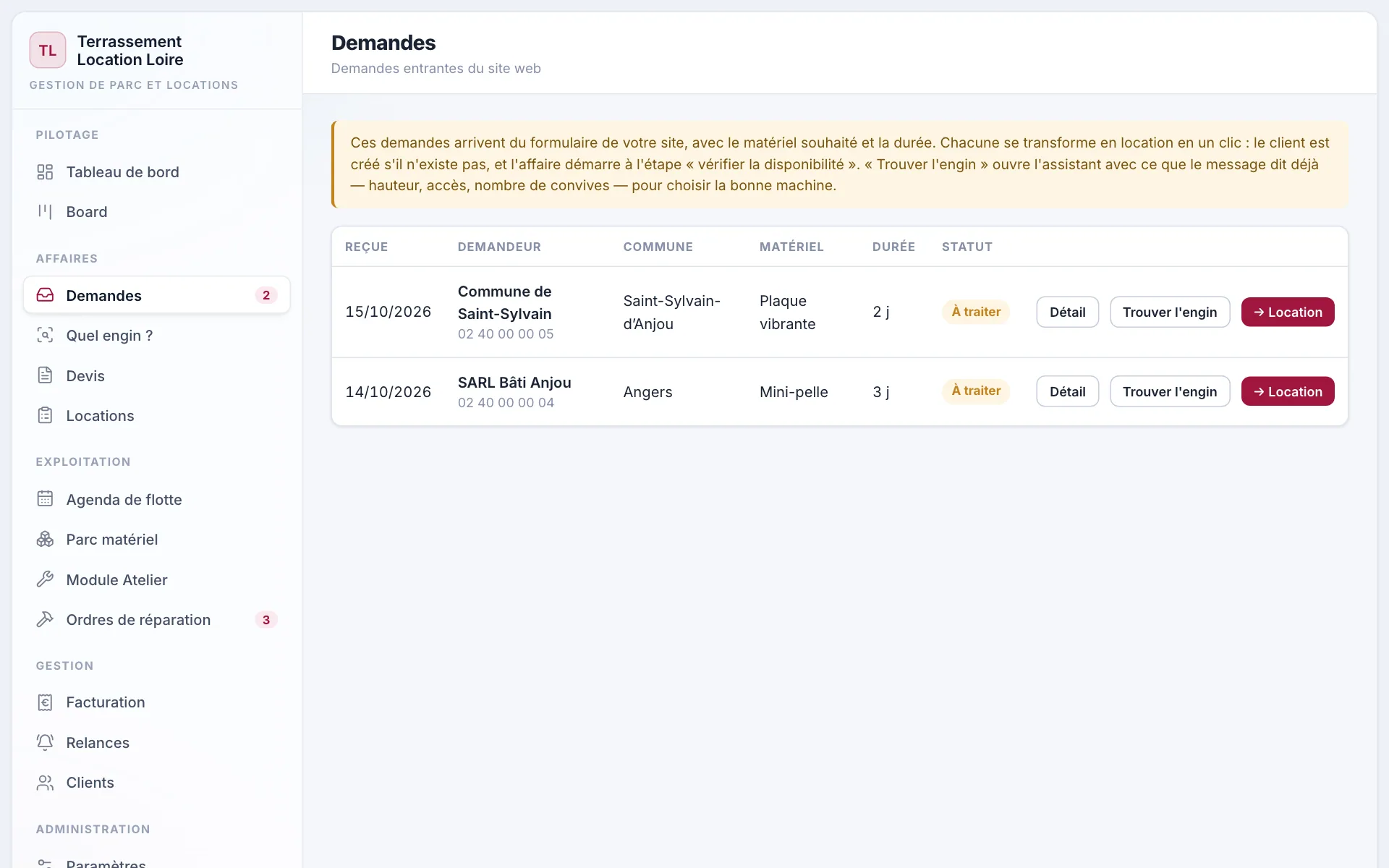Click the Relances bell icon
The width and height of the screenshot is (1389, 868).
(45, 743)
